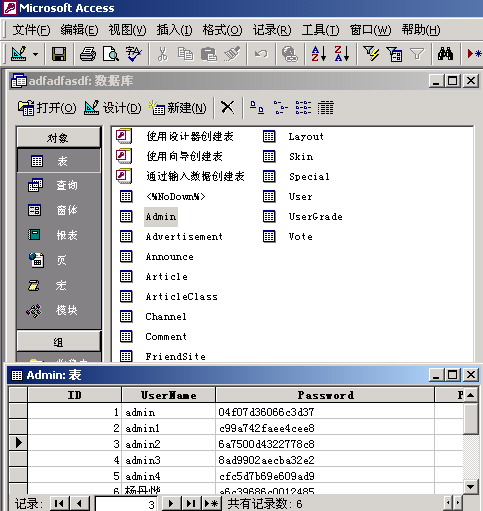483x511 pixels.
Task: Open the 帮助(H) menu
Action: coord(421,30)
